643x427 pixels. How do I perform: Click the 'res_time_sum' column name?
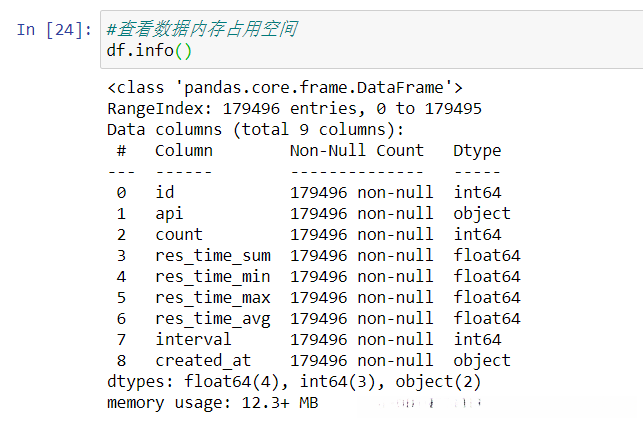click(212, 255)
